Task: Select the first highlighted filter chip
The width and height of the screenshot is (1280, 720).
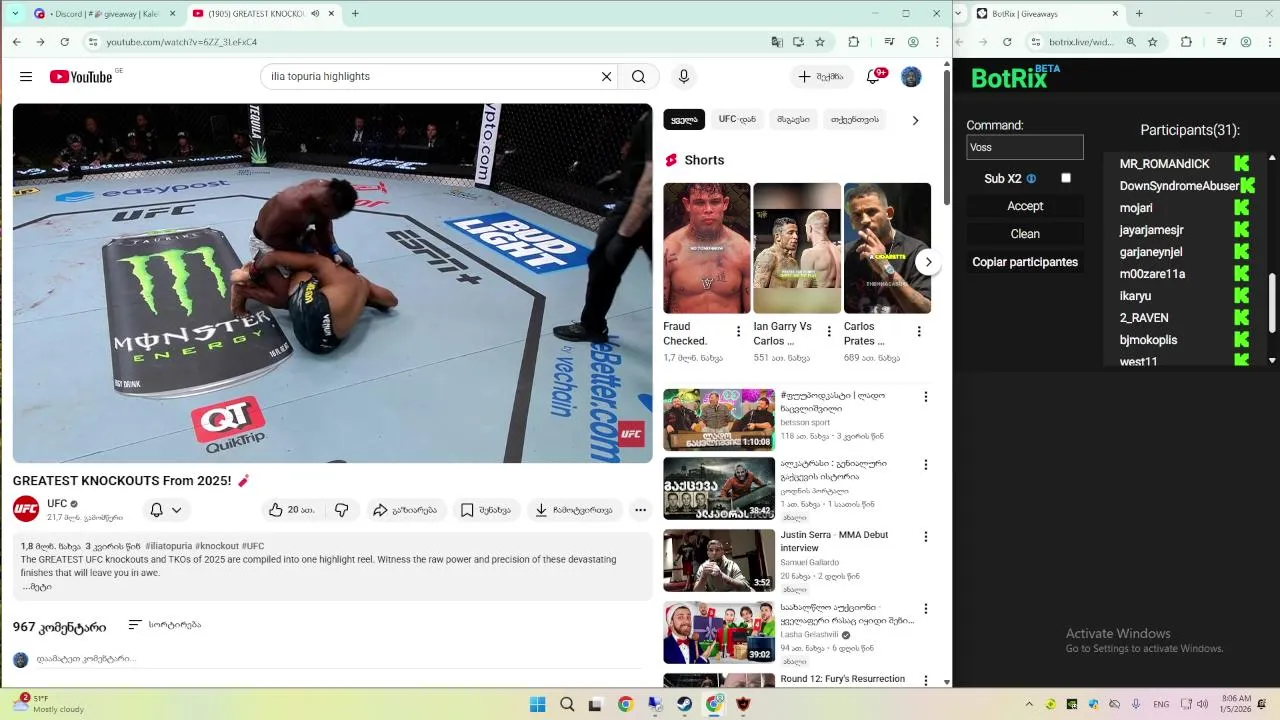Action: coord(684,120)
